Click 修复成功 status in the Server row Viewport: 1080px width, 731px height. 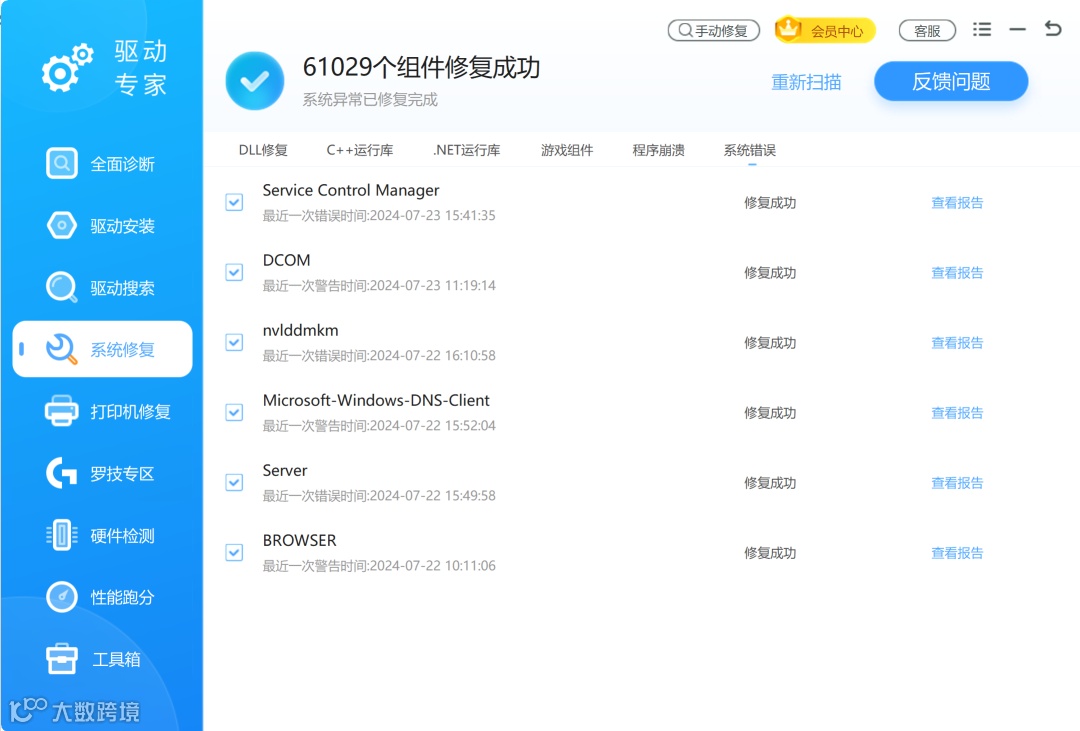tap(770, 483)
